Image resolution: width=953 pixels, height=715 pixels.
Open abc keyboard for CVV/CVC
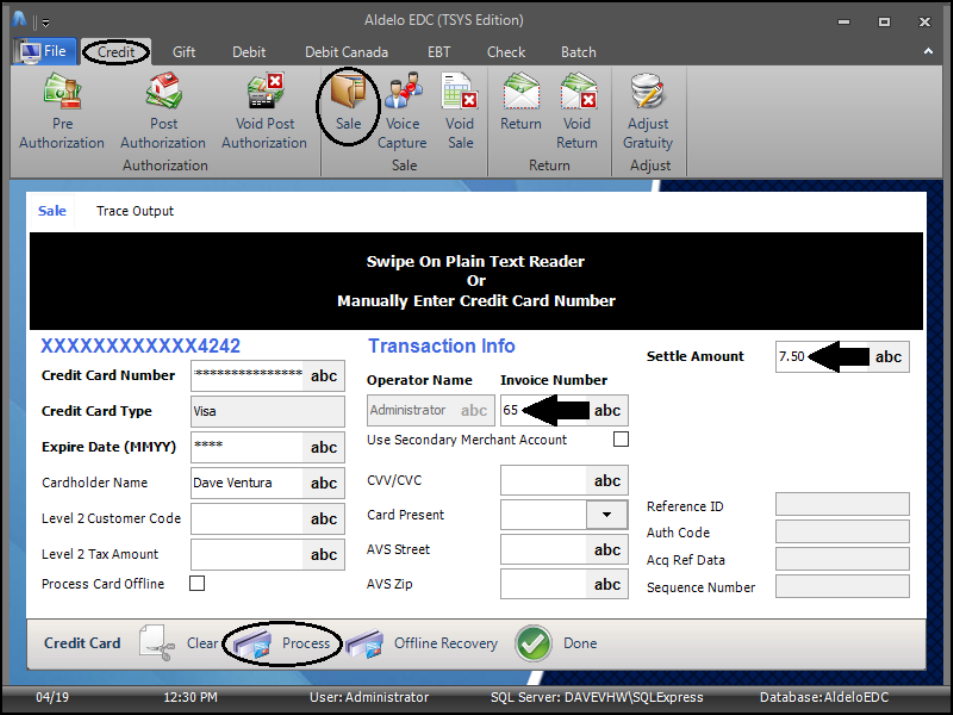tap(607, 480)
